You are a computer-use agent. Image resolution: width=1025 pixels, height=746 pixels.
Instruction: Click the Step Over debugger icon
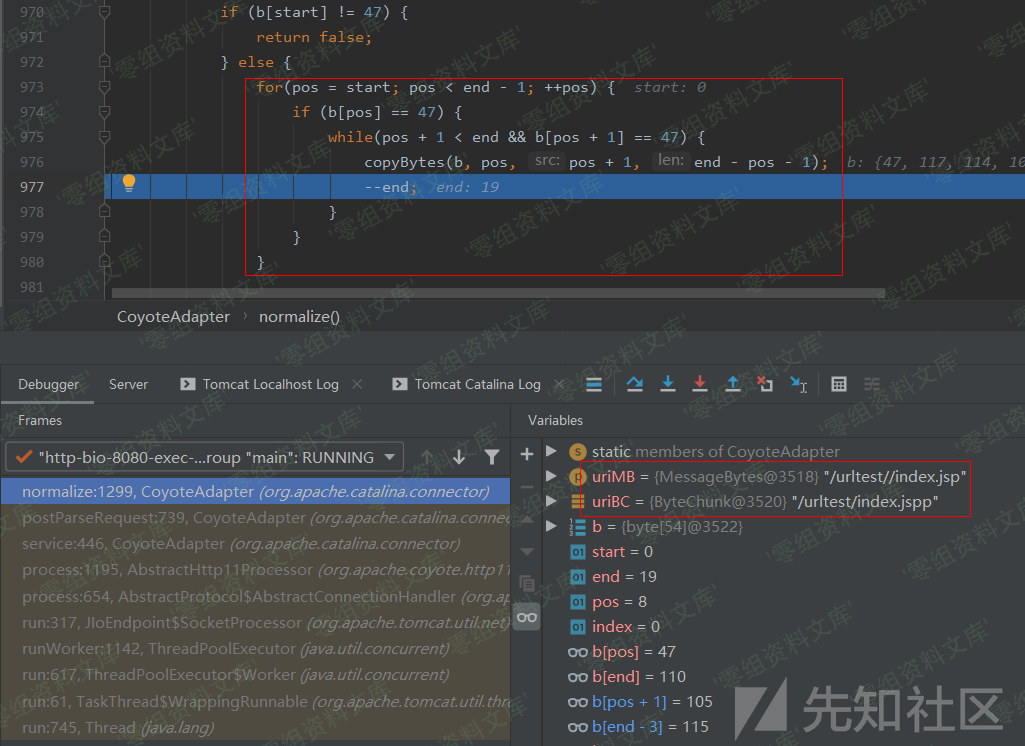point(634,384)
